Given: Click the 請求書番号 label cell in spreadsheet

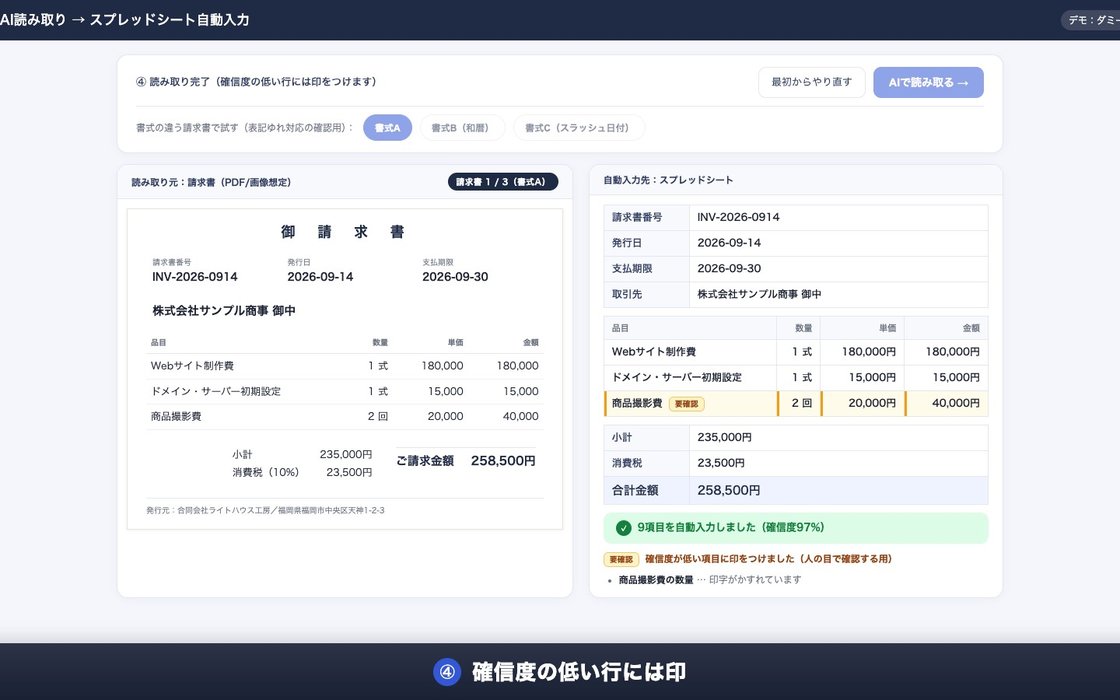Looking at the screenshot, I should click(x=646, y=217).
